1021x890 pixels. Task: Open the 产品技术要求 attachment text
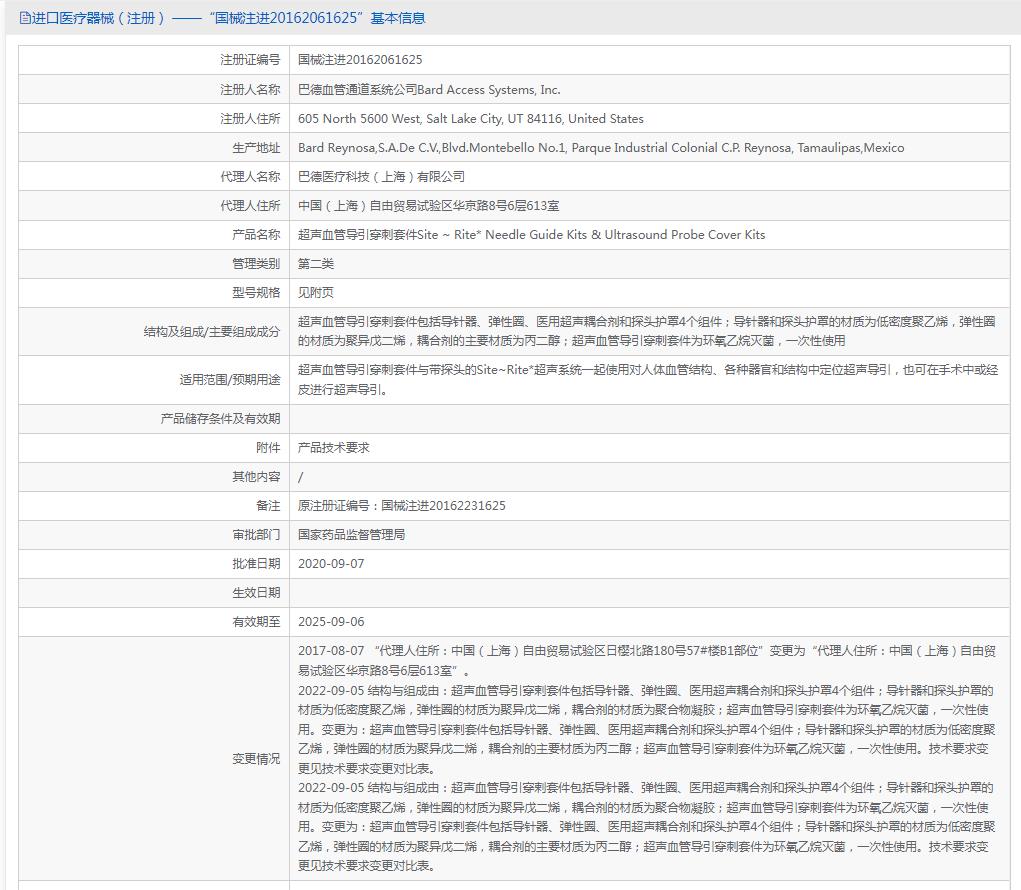[x=333, y=448]
